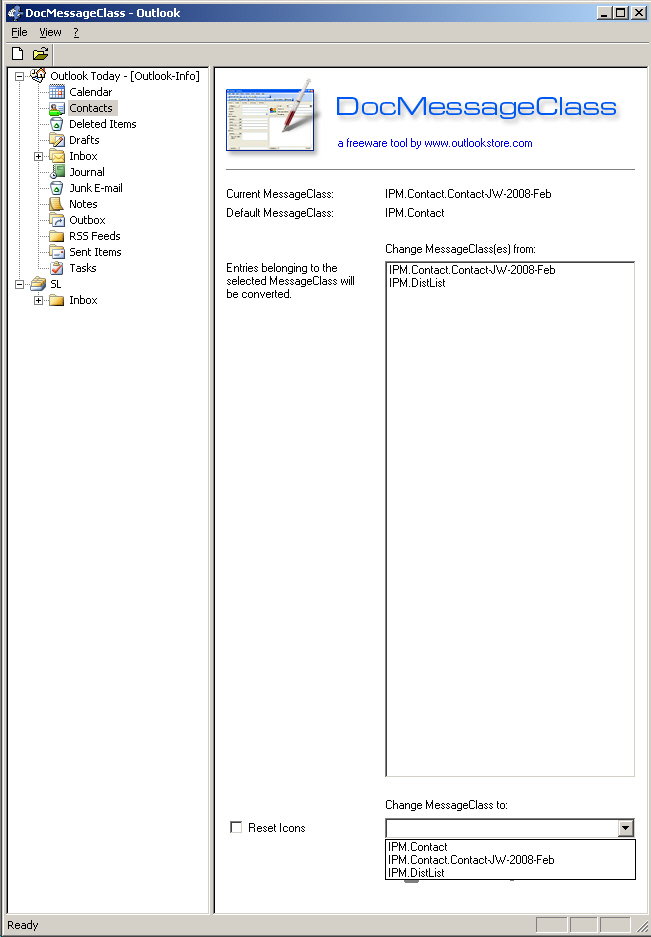
Task: Click the Journal folder icon
Action: coord(57,172)
